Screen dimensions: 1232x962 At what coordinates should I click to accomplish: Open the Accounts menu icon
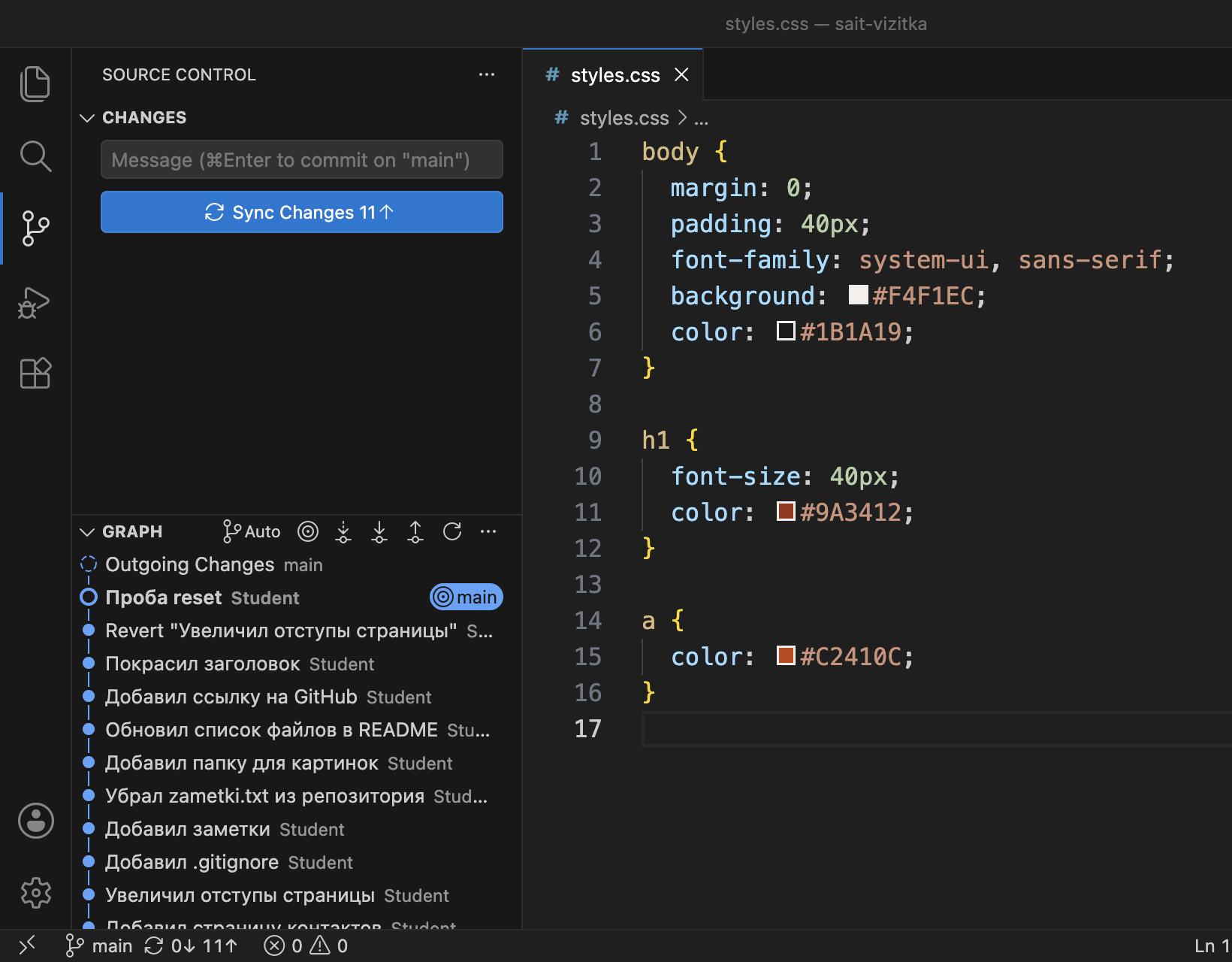pos(36,821)
